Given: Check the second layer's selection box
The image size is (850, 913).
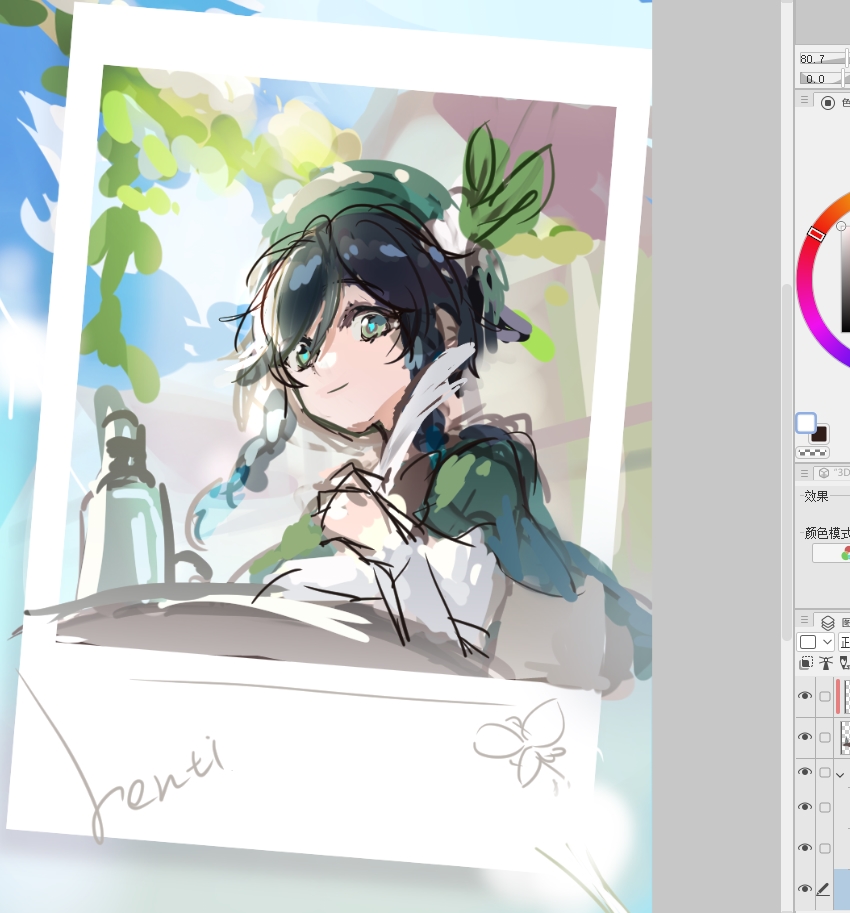Looking at the screenshot, I should (825, 737).
